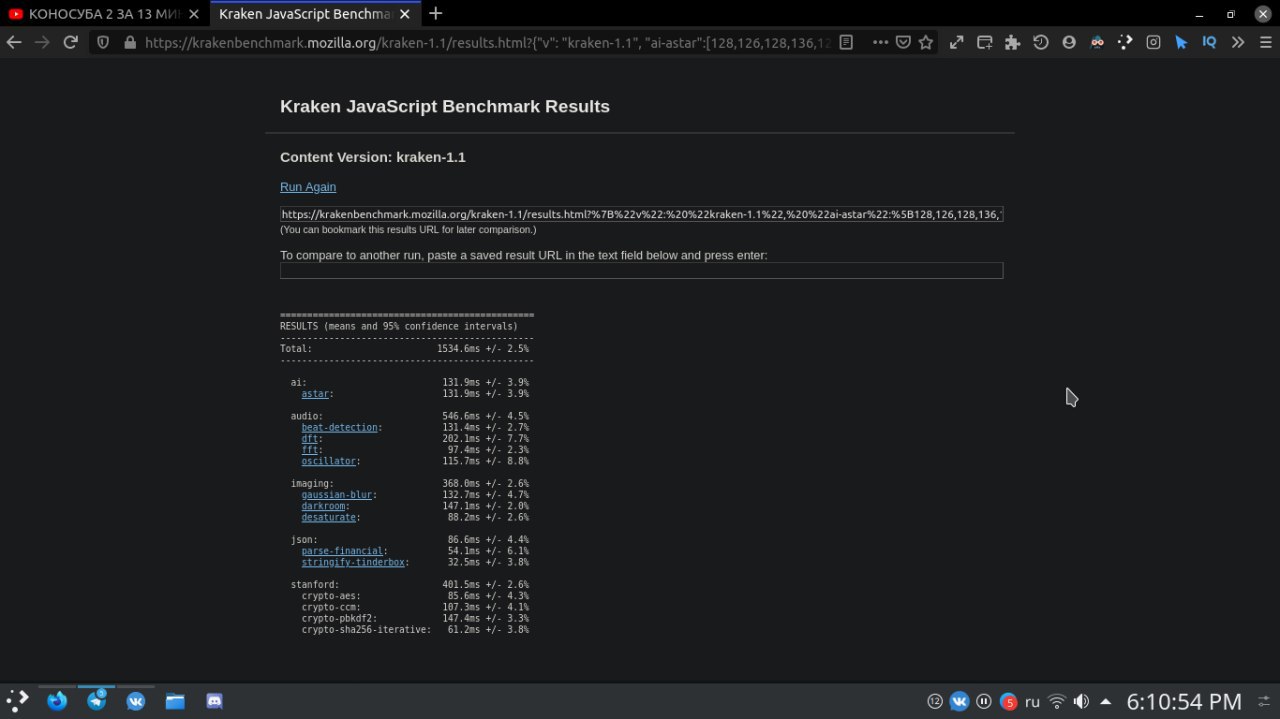Open the Firefox account avatar icon
The image size is (1280, 719).
coord(1069,43)
